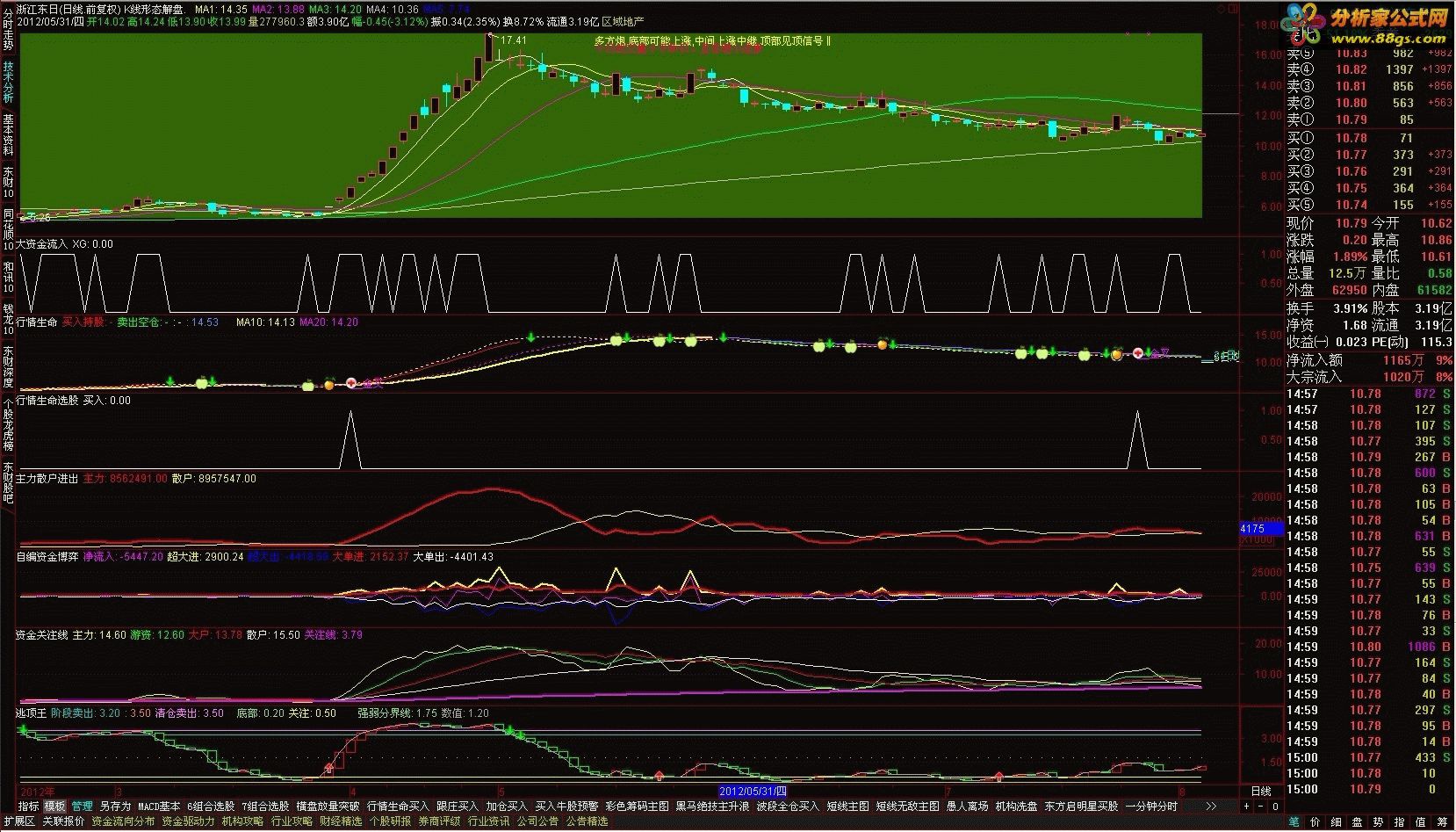1456x832 pixels.
Task: Click the + zoom in button
Action: 1245,806
